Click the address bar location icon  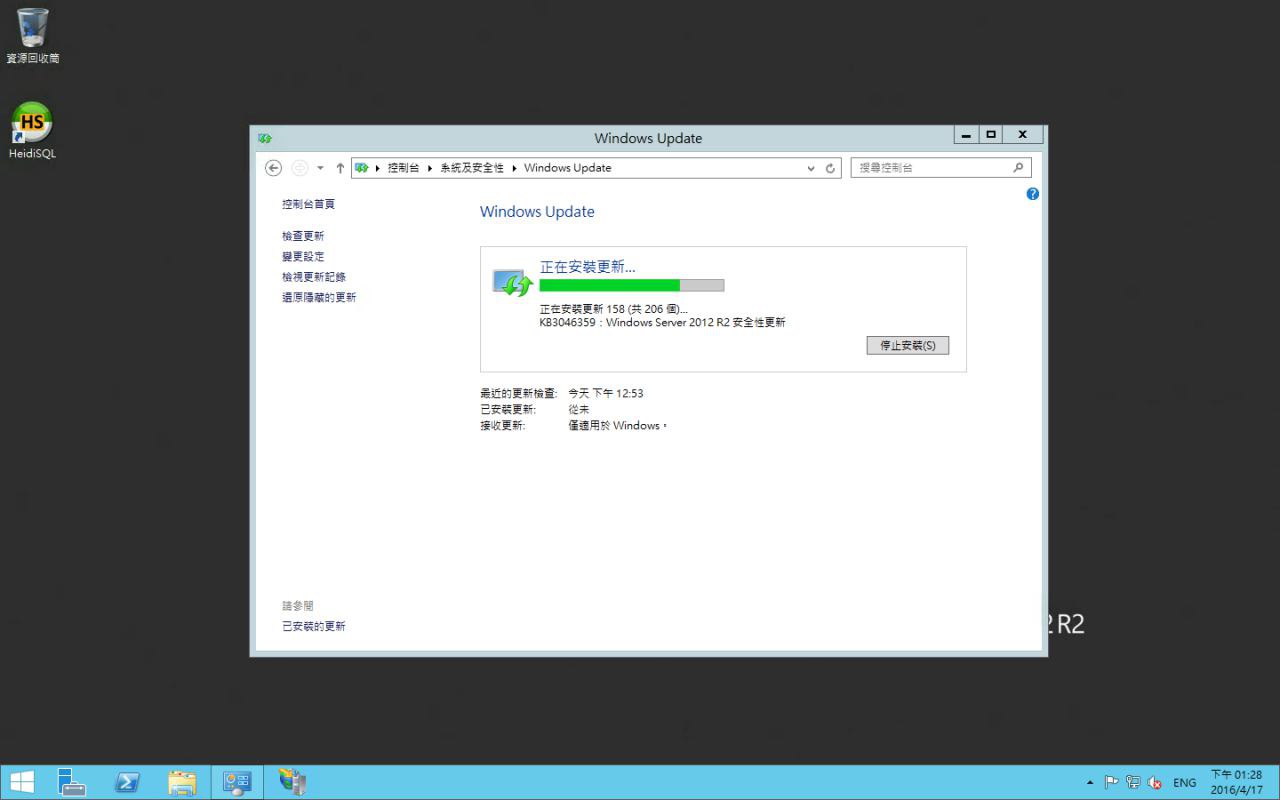click(x=362, y=168)
